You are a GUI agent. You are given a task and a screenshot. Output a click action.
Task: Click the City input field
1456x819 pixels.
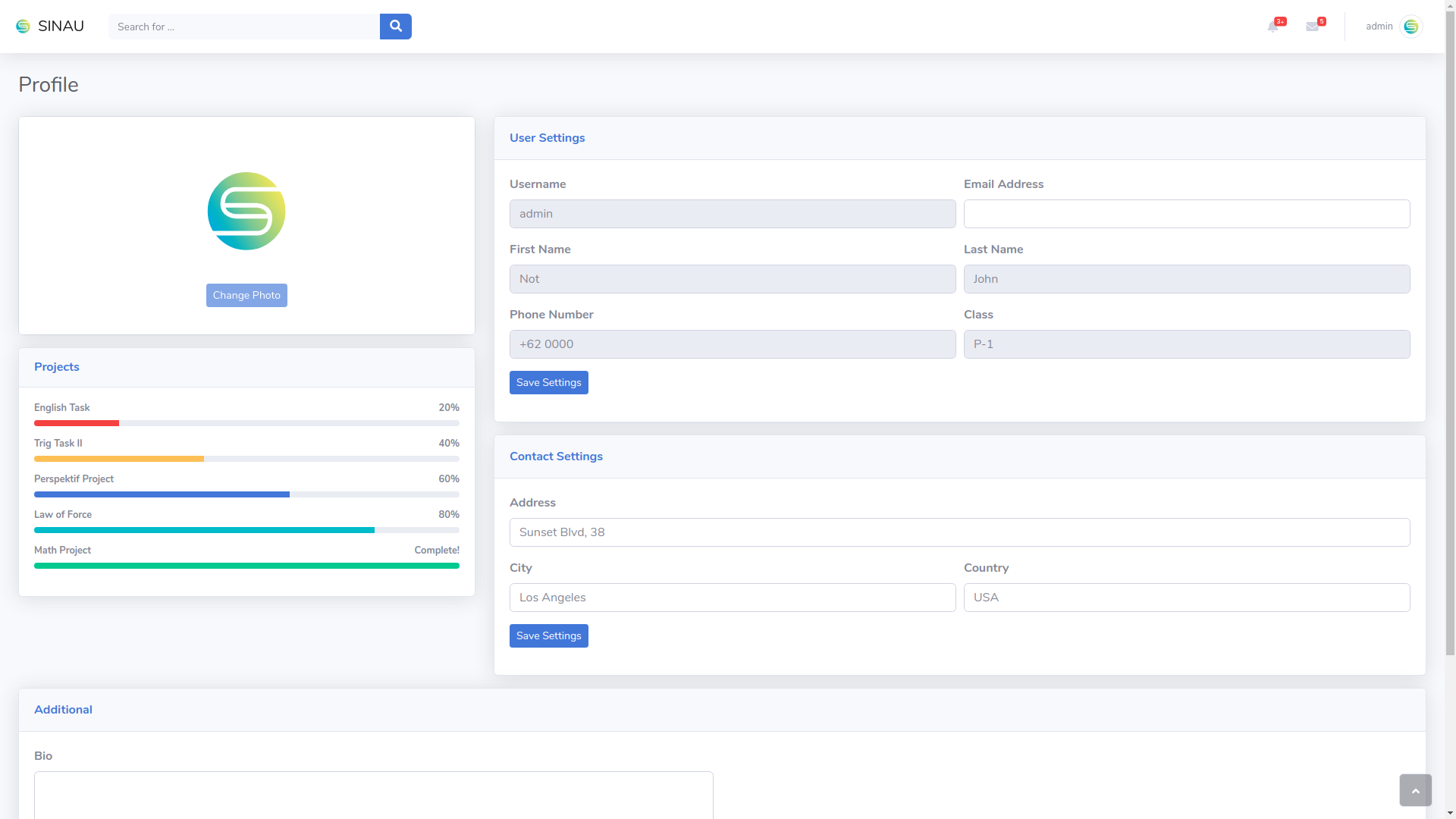pyautogui.click(x=732, y=598)
